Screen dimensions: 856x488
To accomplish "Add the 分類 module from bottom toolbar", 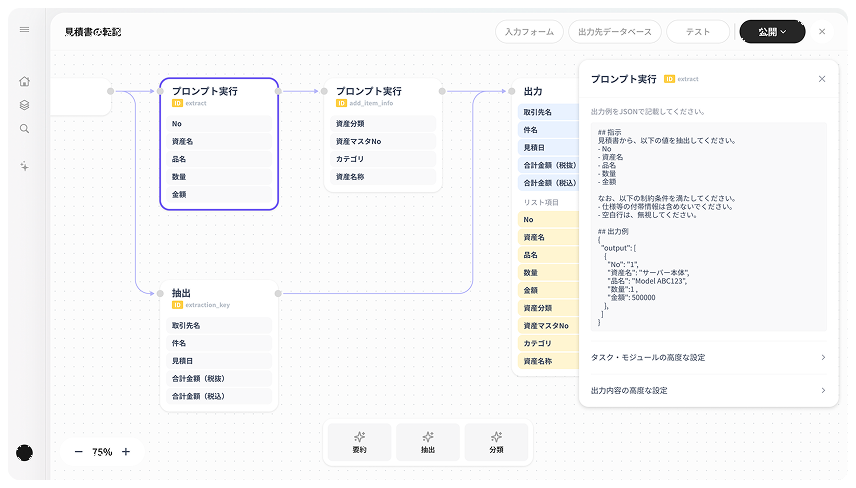I will pyautogui.click(x=496, y=441).
